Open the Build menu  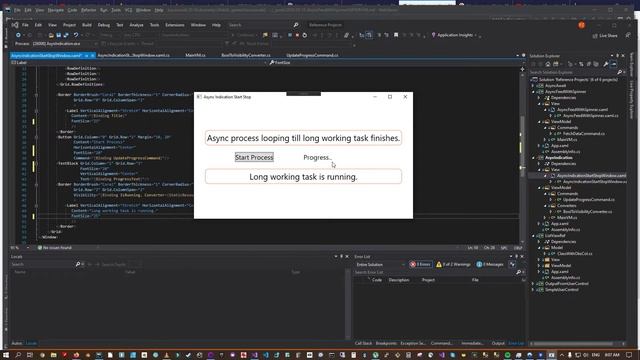pos(87,25)
